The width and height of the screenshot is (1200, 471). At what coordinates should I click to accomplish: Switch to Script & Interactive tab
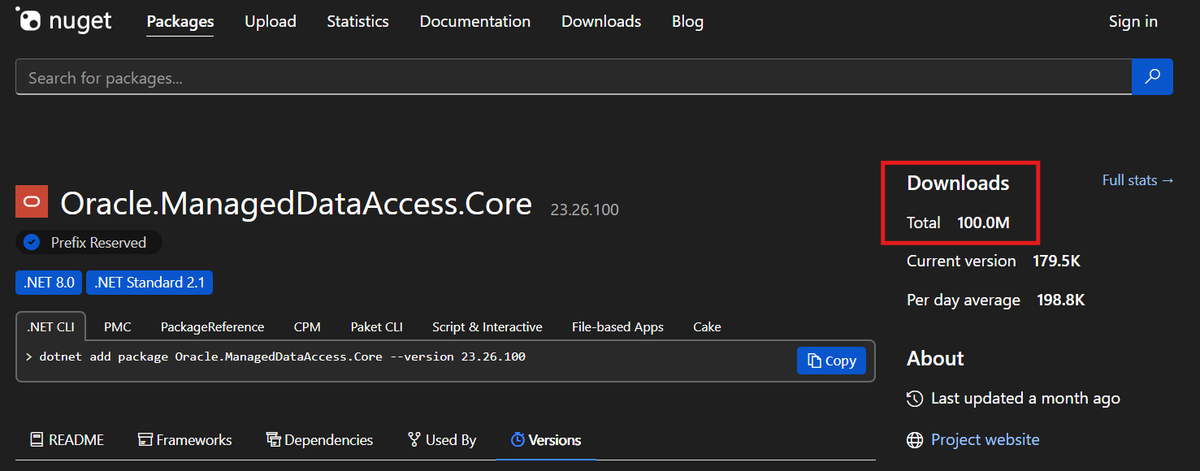(x=487, y=327)
